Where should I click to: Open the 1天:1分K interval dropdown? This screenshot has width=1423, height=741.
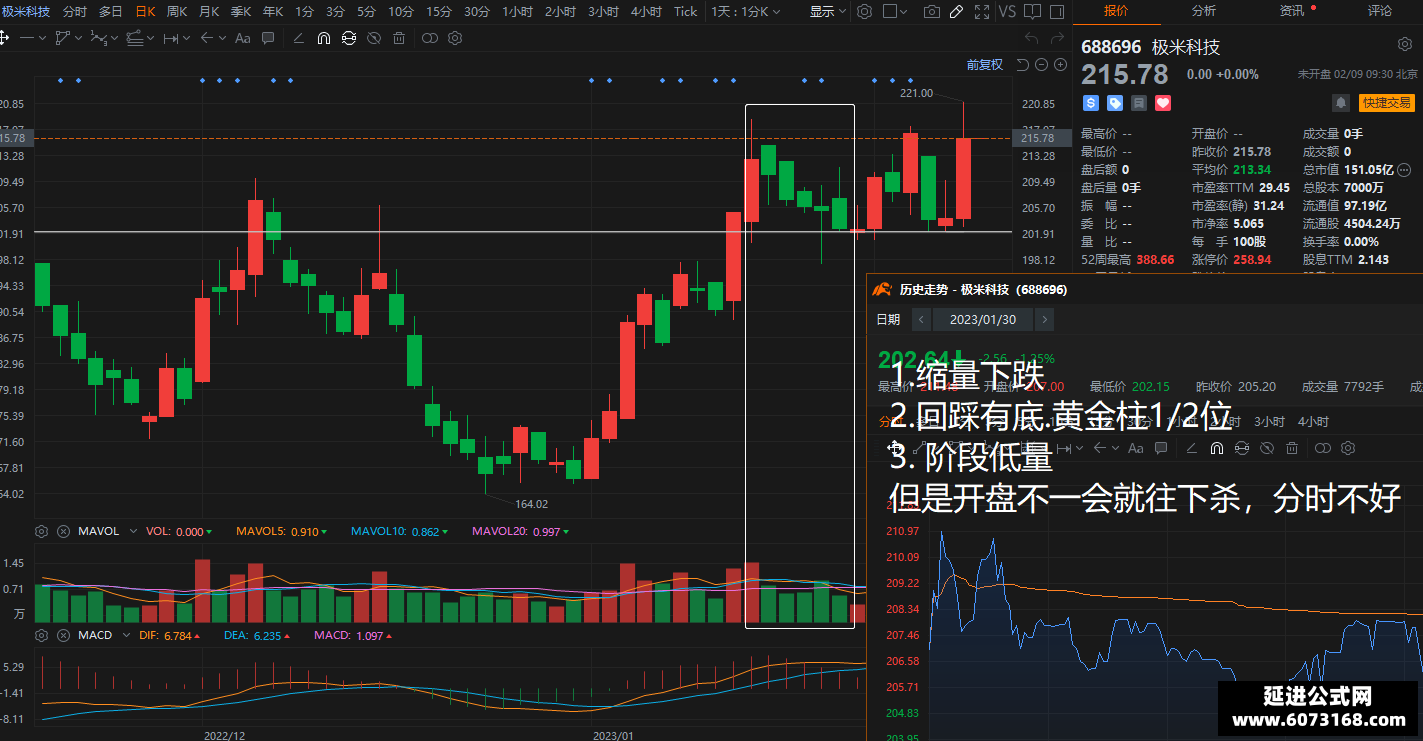(746, 11)
